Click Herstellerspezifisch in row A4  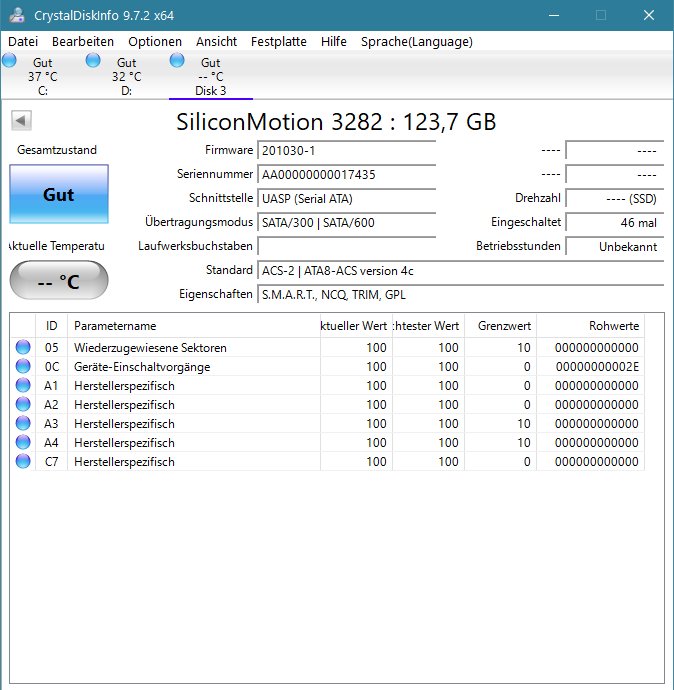click(124, 443)
